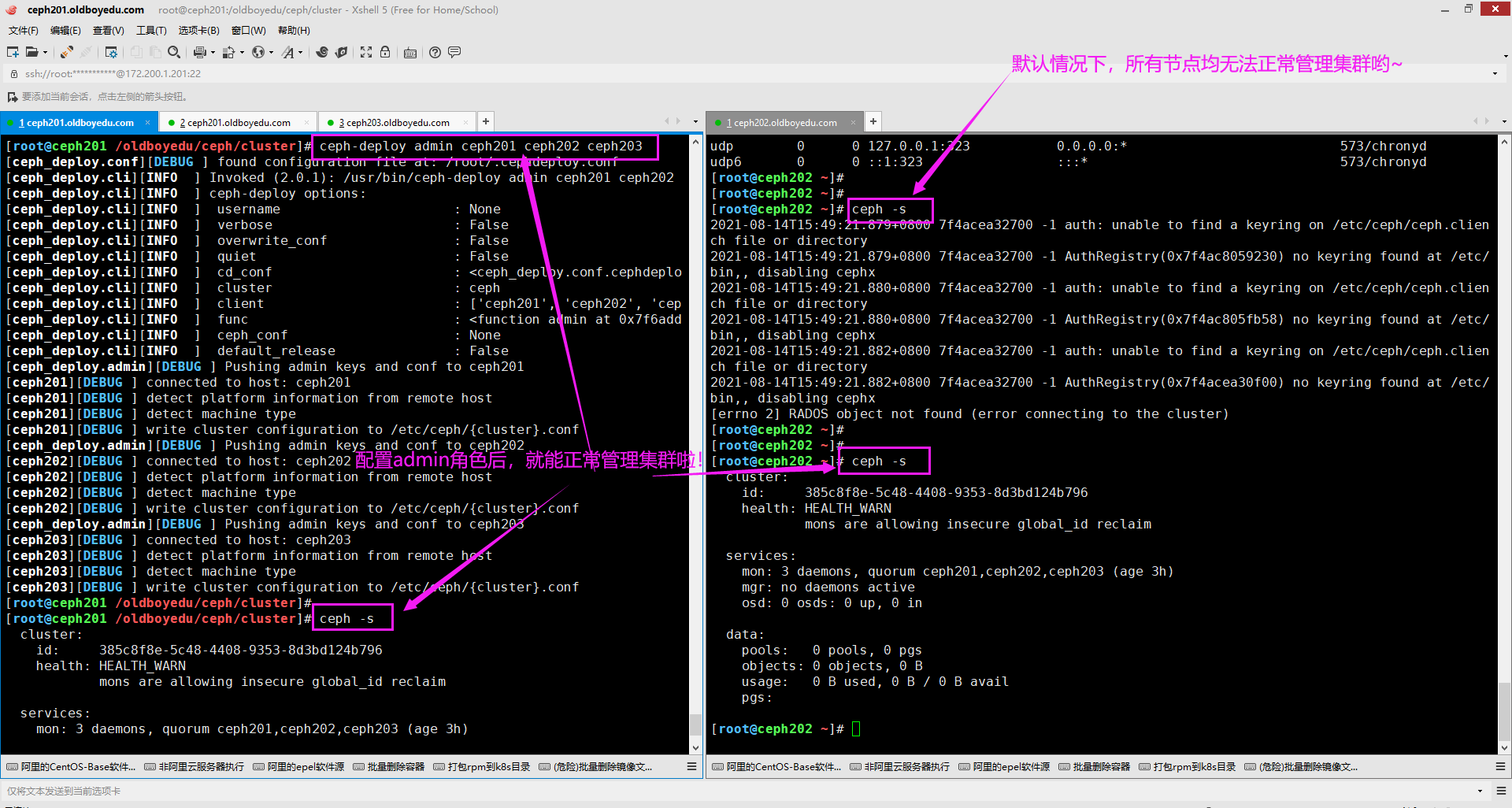Click the lock screen padlock icon
The height and width of the screenshot is (808, 1512).
click(385, 52)
